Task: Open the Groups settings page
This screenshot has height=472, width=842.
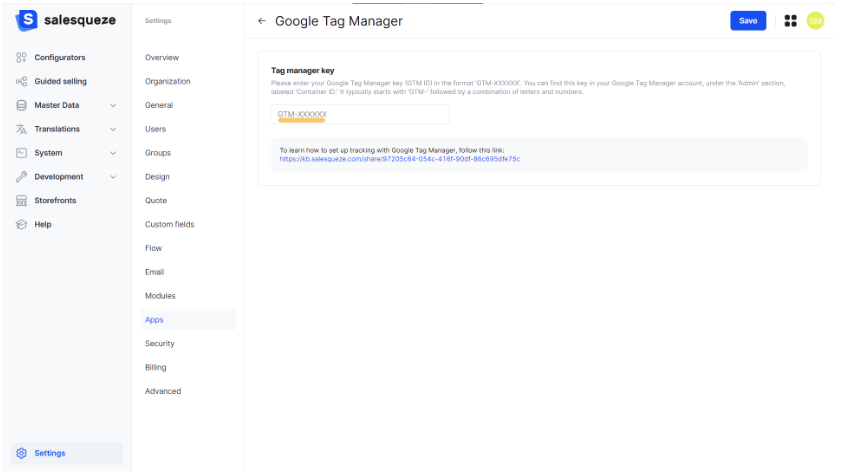Action: pos(158,153)
